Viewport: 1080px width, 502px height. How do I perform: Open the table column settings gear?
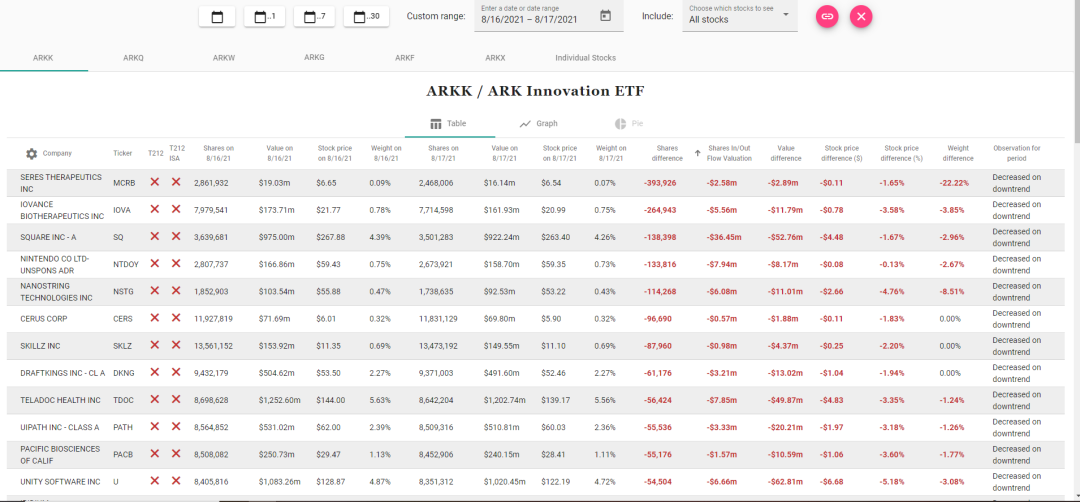[x=31, y=154]
